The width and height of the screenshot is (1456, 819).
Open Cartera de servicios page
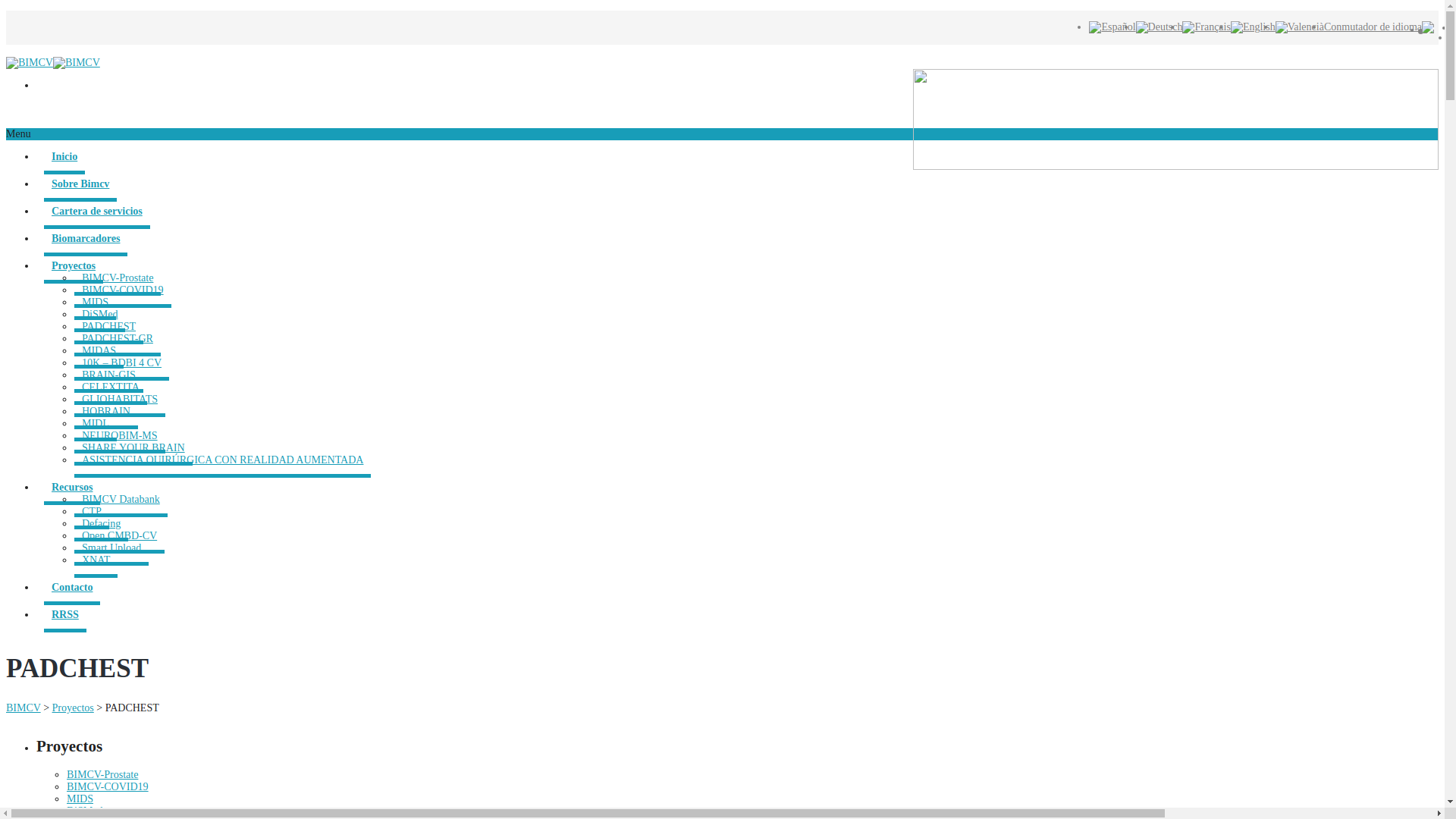point(97,212)
